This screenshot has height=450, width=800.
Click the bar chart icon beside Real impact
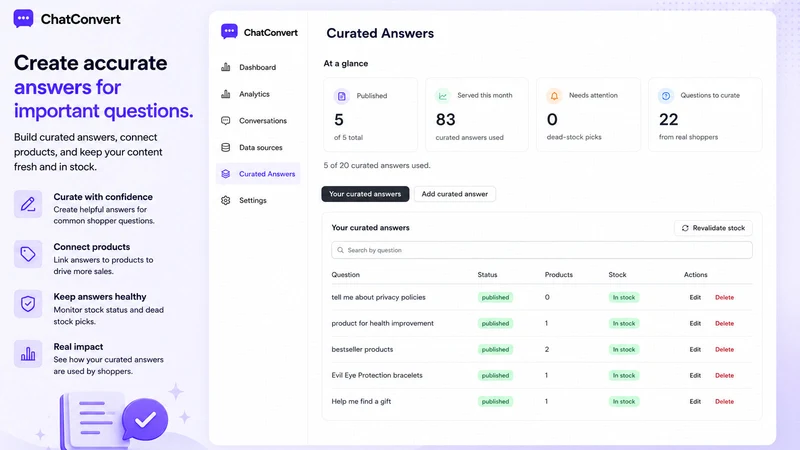pos(28,354)
